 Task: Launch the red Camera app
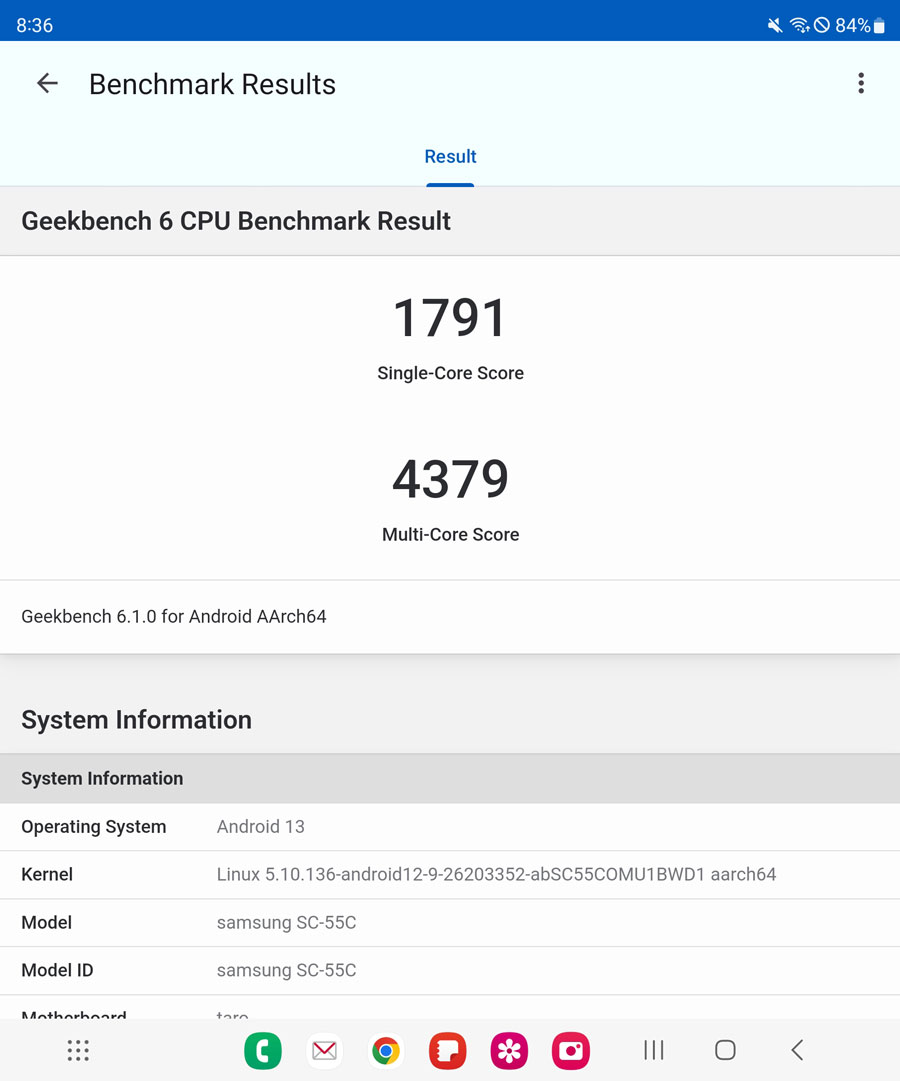coord(570,1051)
